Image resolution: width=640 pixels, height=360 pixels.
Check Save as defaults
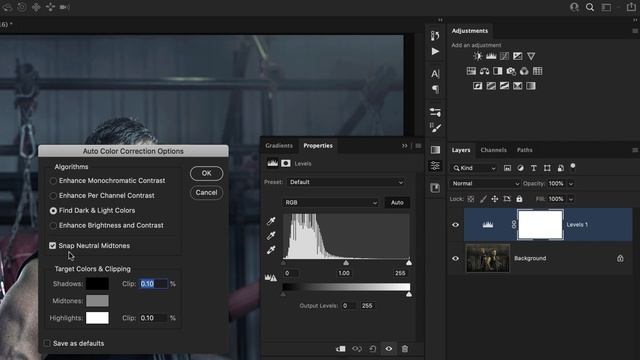point(47,343)
